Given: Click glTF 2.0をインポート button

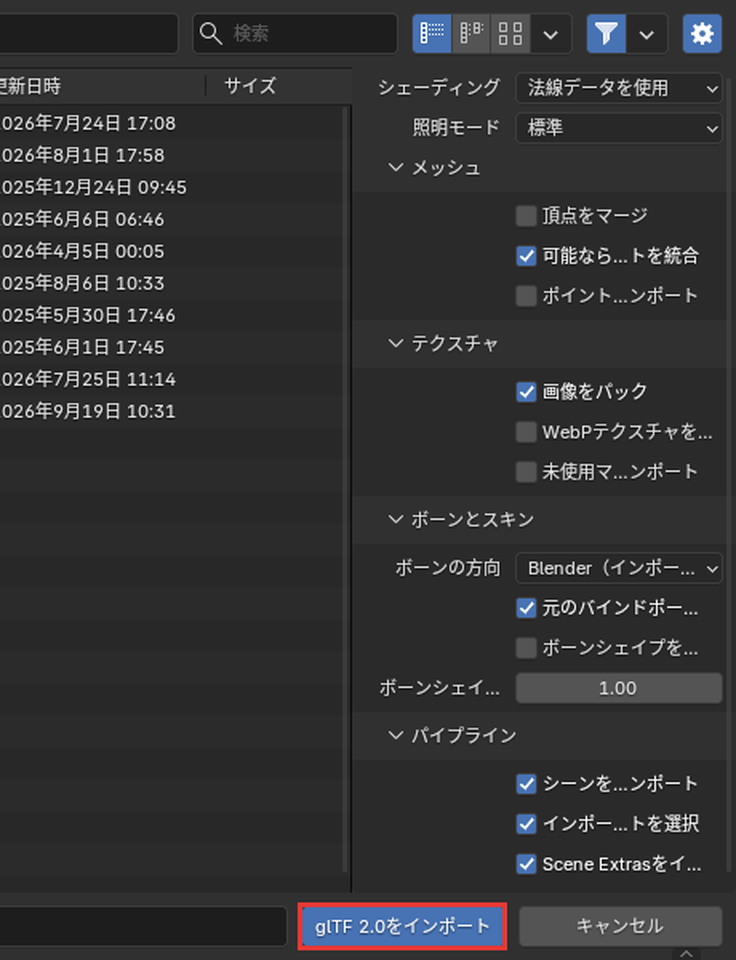Looking at the screenshot, I should pos(402,926).
